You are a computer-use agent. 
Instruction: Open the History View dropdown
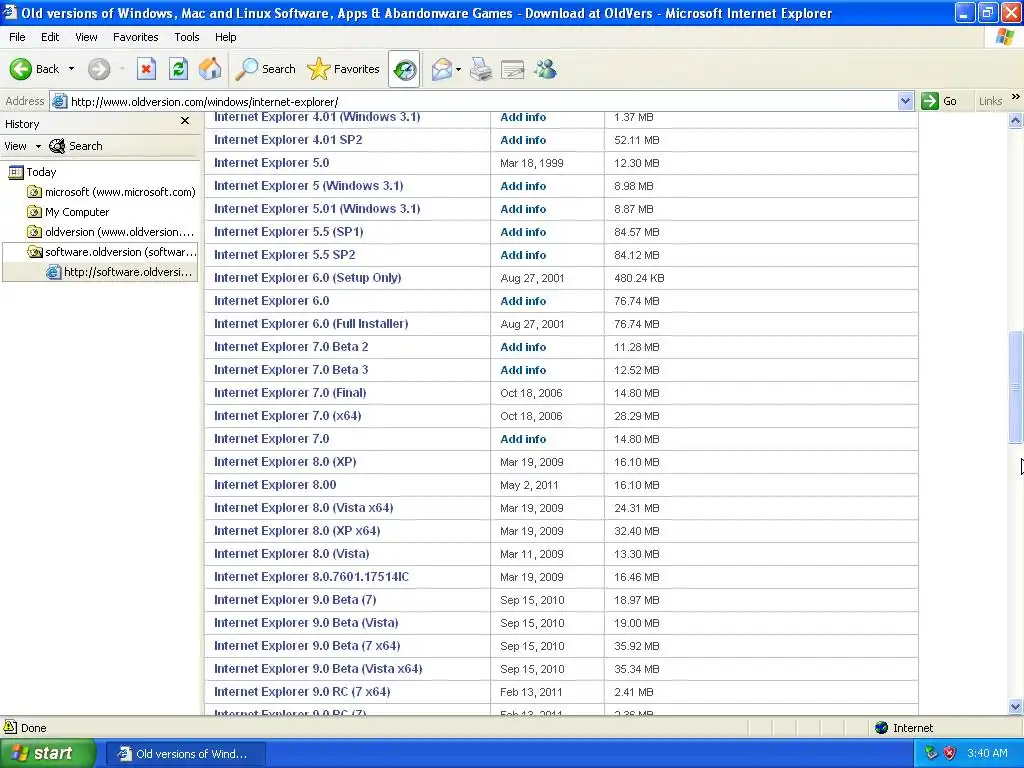click(x=22, y=146)
